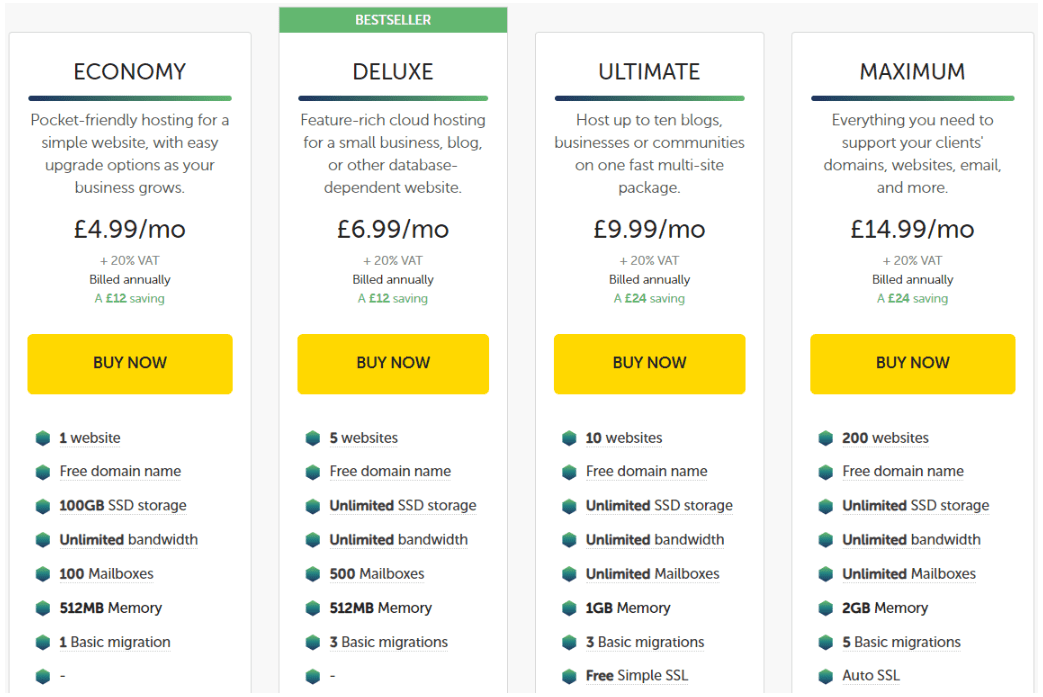
Task: Click hexagon icon beside 1 website
Action: pos(43,438)
